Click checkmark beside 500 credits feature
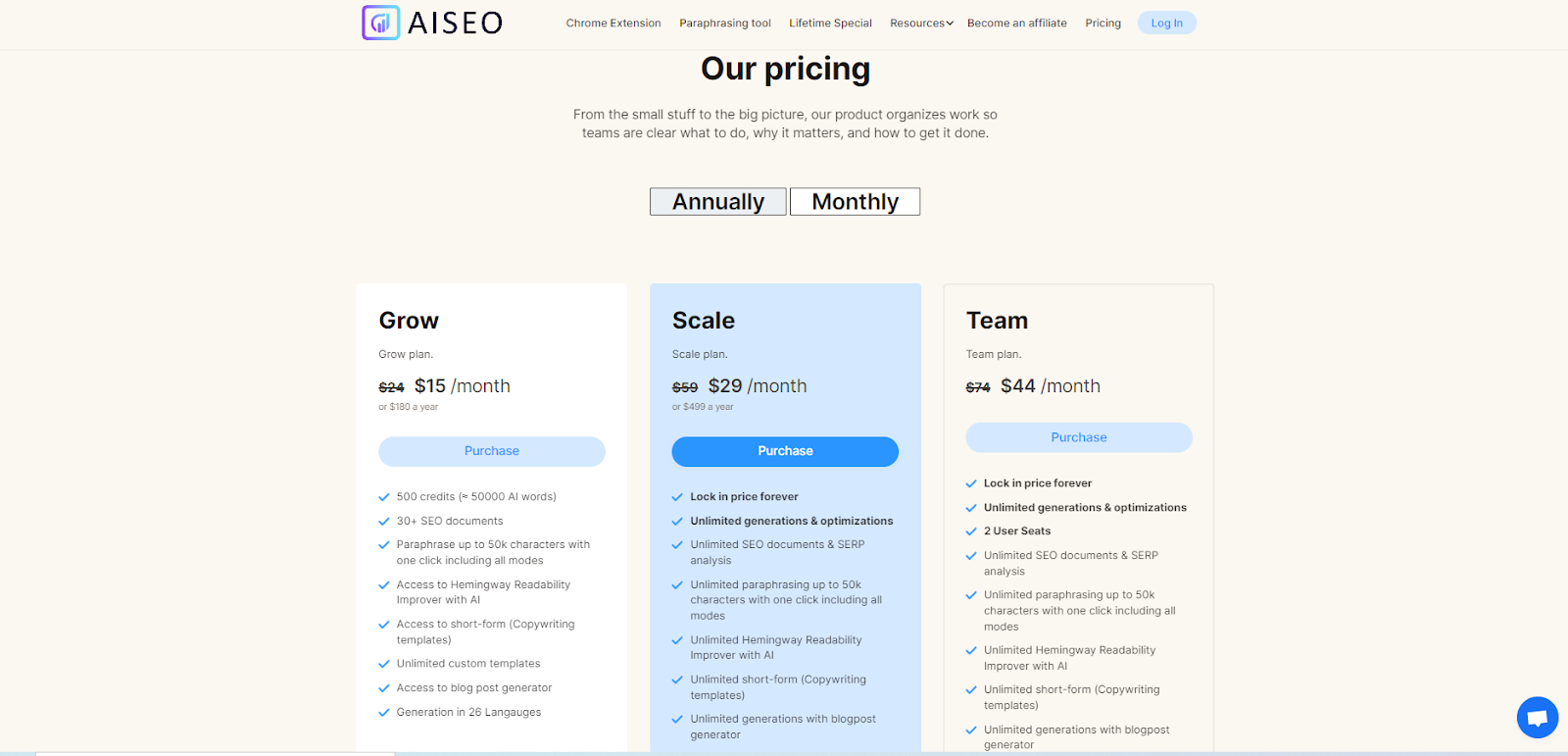This screenshot has height=756, width=1568. point(384,497)
